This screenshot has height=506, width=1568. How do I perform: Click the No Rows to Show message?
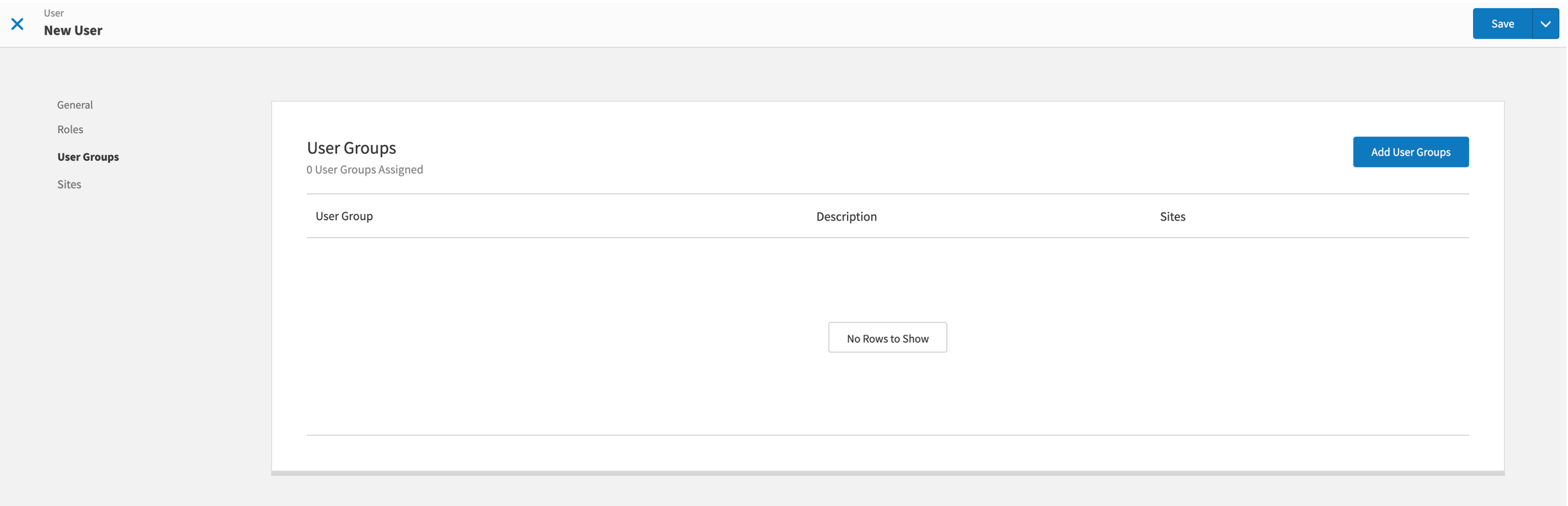887,338
